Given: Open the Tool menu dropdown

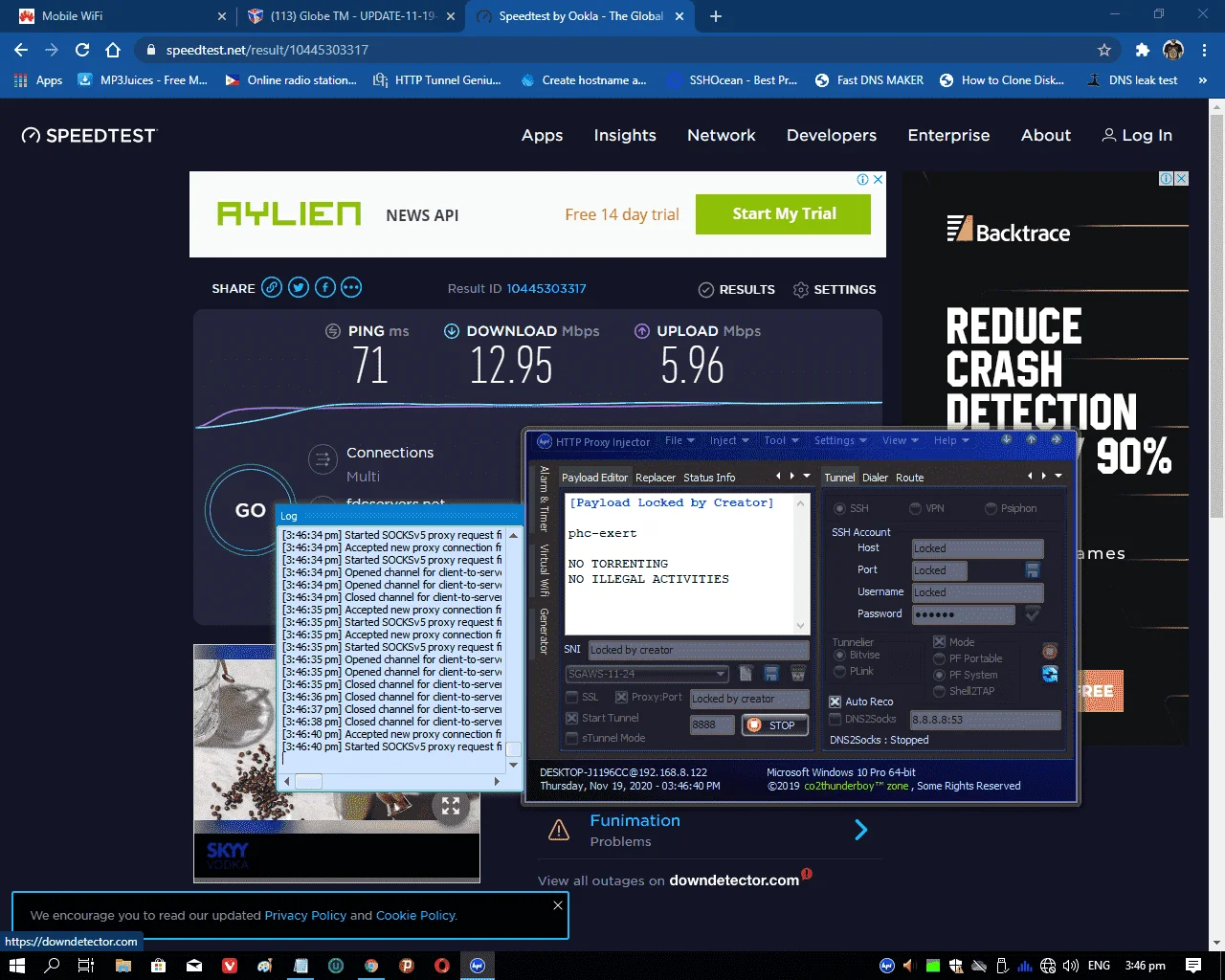Looking at the screenshot, I should coord(781,440).
